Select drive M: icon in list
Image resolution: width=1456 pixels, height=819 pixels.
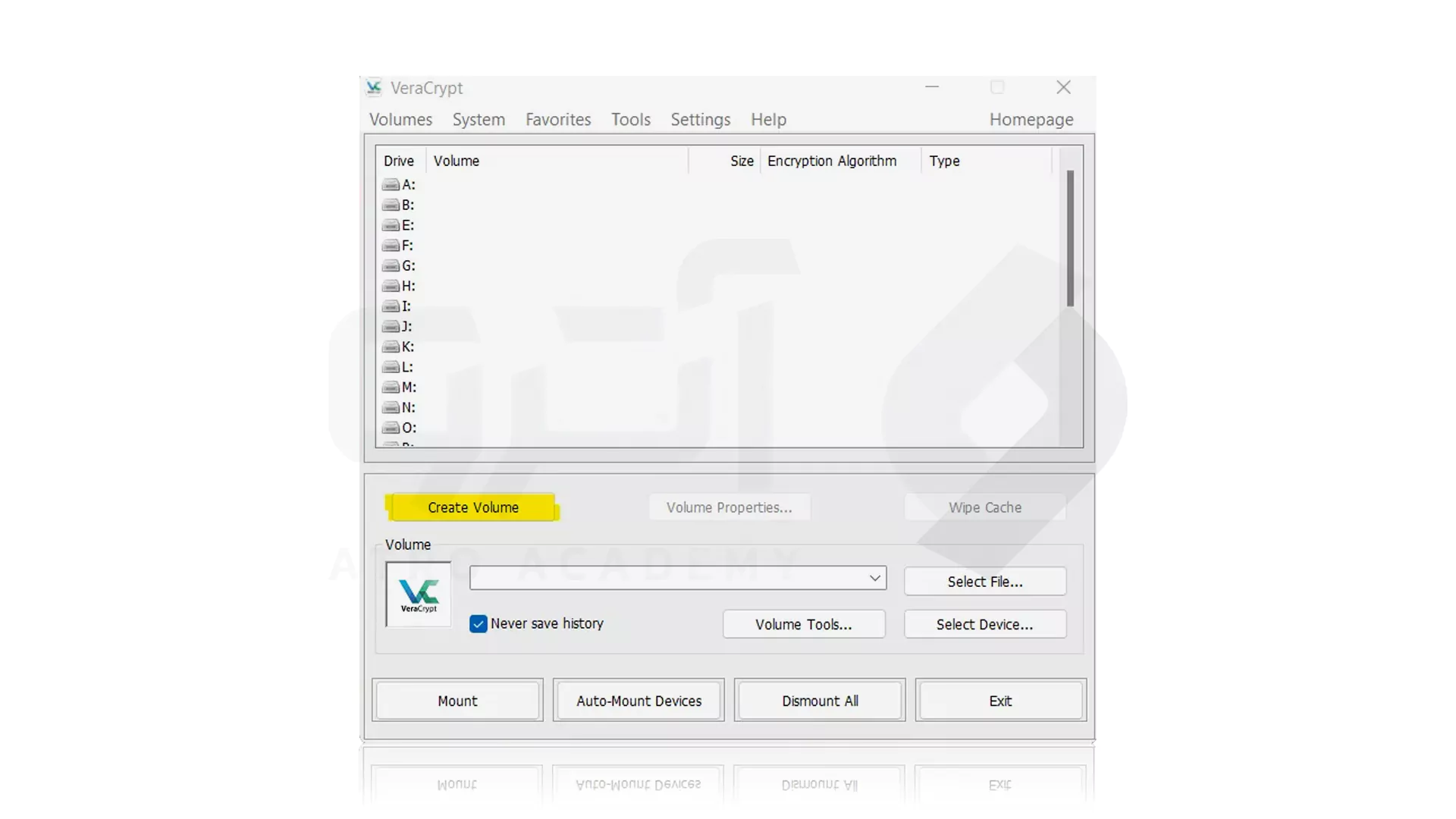[x=391, y=388]
